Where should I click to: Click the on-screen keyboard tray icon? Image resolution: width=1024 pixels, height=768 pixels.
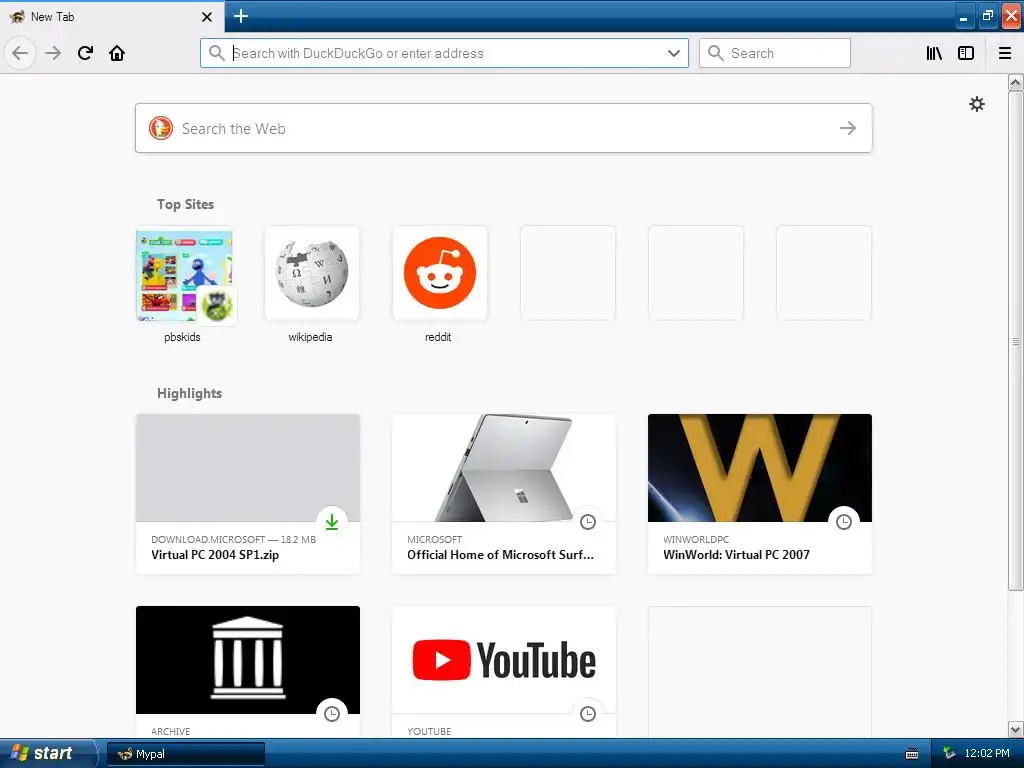click(x=912, y=754)
